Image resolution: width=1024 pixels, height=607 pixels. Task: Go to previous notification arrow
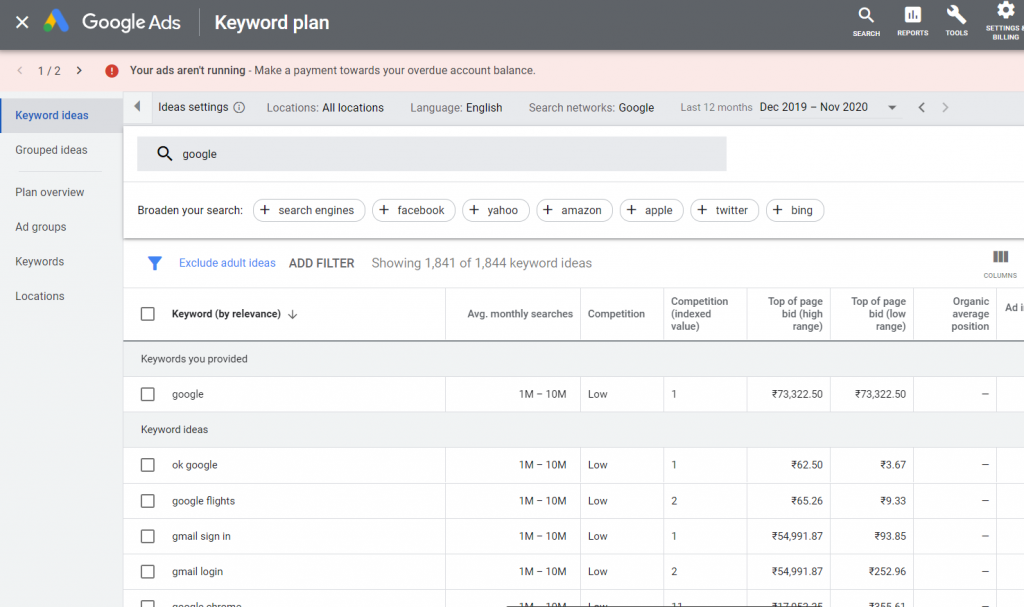point(20,71)
